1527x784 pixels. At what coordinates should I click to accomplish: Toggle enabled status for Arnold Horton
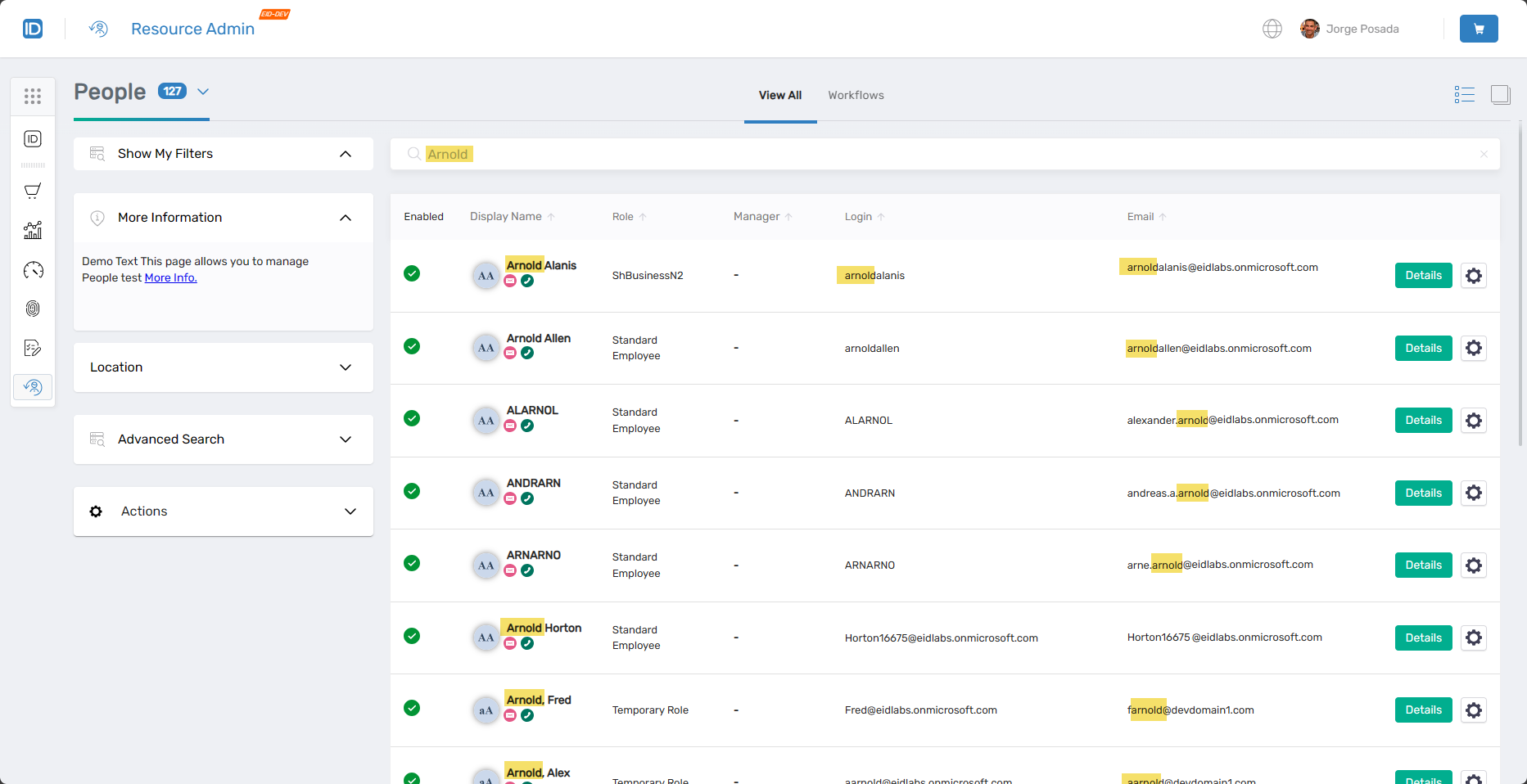[412, 636]
